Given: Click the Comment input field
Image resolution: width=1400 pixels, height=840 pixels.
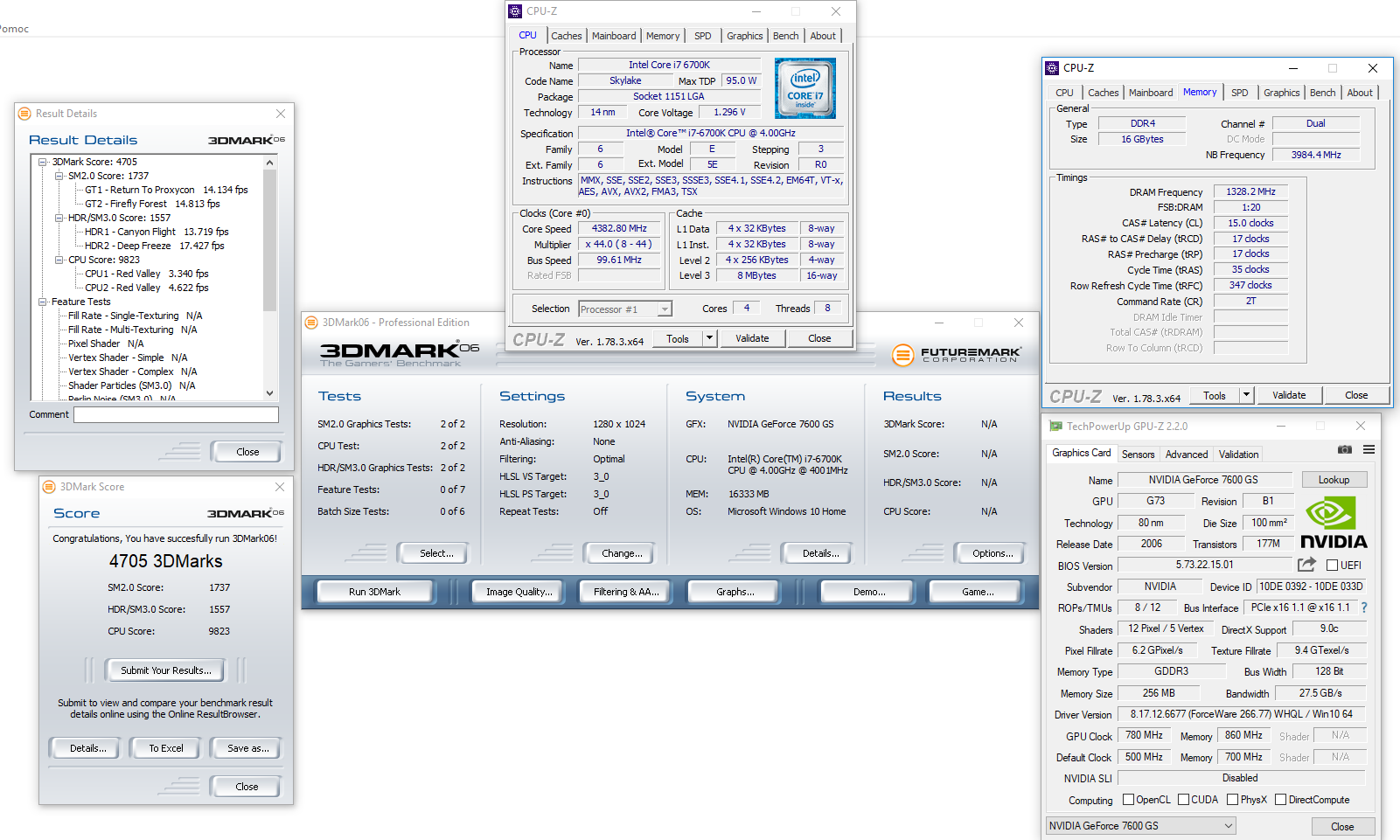Looking at the screenshot, I should click(176, 414).
